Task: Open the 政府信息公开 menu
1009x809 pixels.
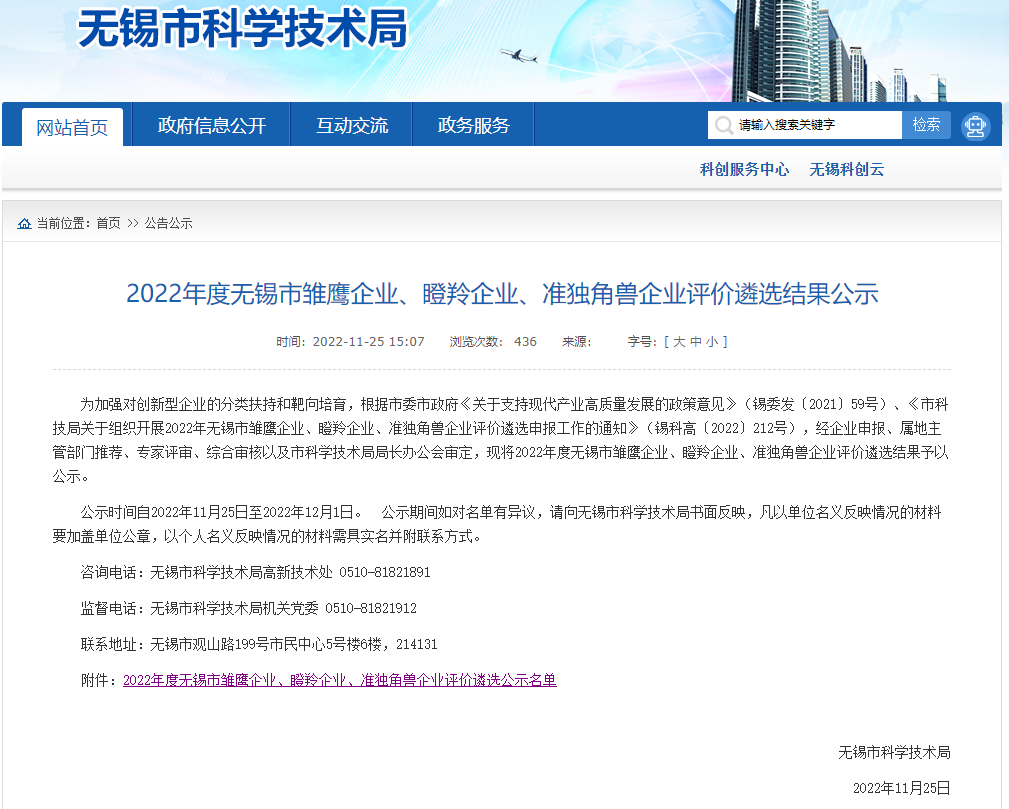Action: click(212, 126)
